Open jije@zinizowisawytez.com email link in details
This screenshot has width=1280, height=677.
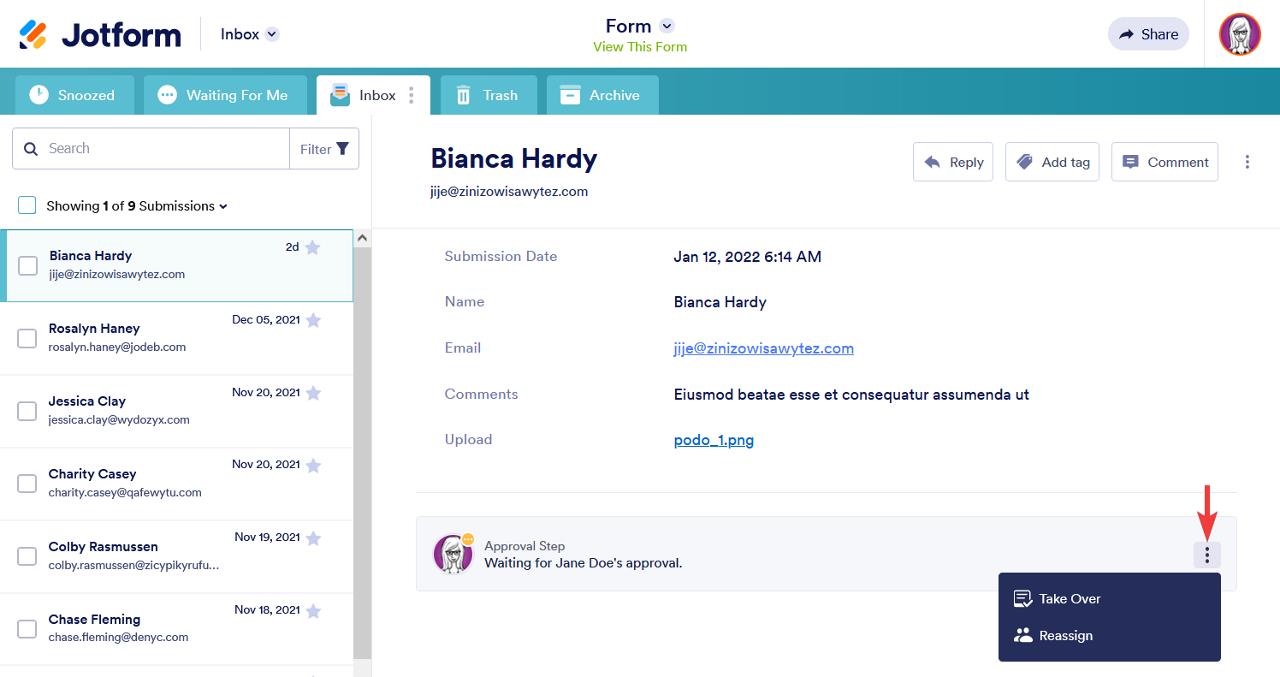[764, 348]
